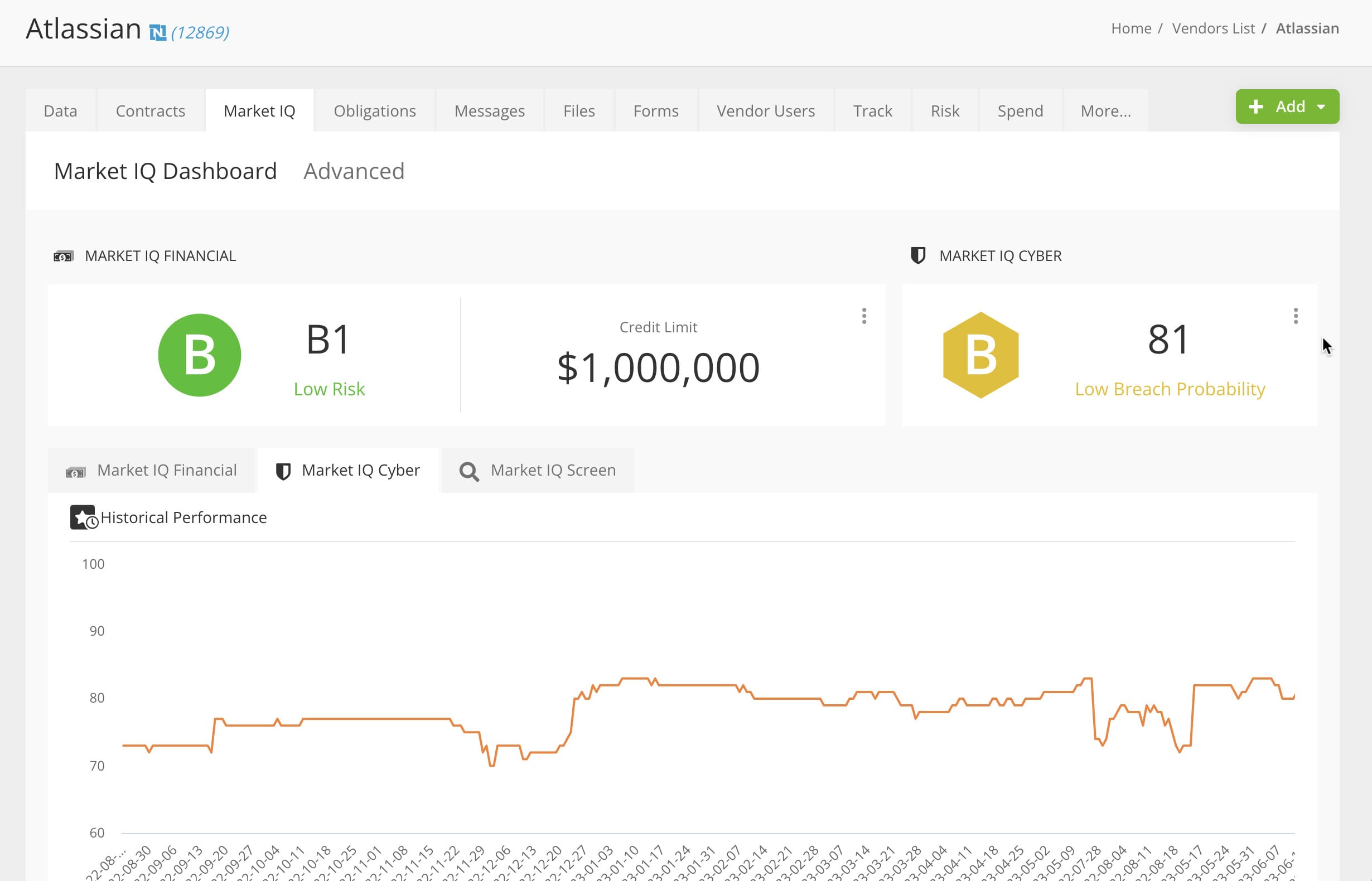Open the Spend tab
This screenshot has width=1372, height=881.
click(1020, 111)
